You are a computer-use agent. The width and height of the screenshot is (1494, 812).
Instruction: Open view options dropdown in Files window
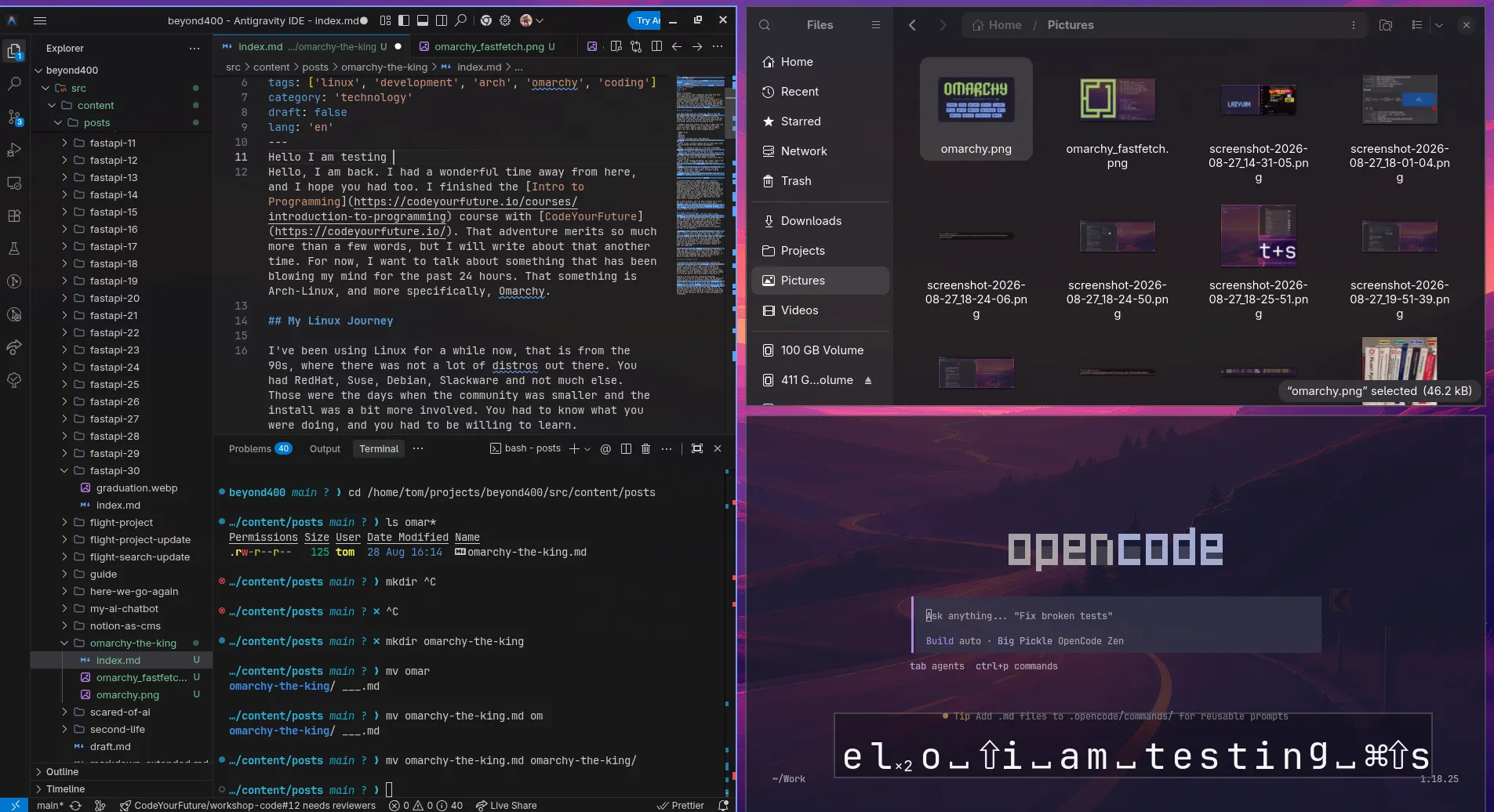pos(1439,25)
